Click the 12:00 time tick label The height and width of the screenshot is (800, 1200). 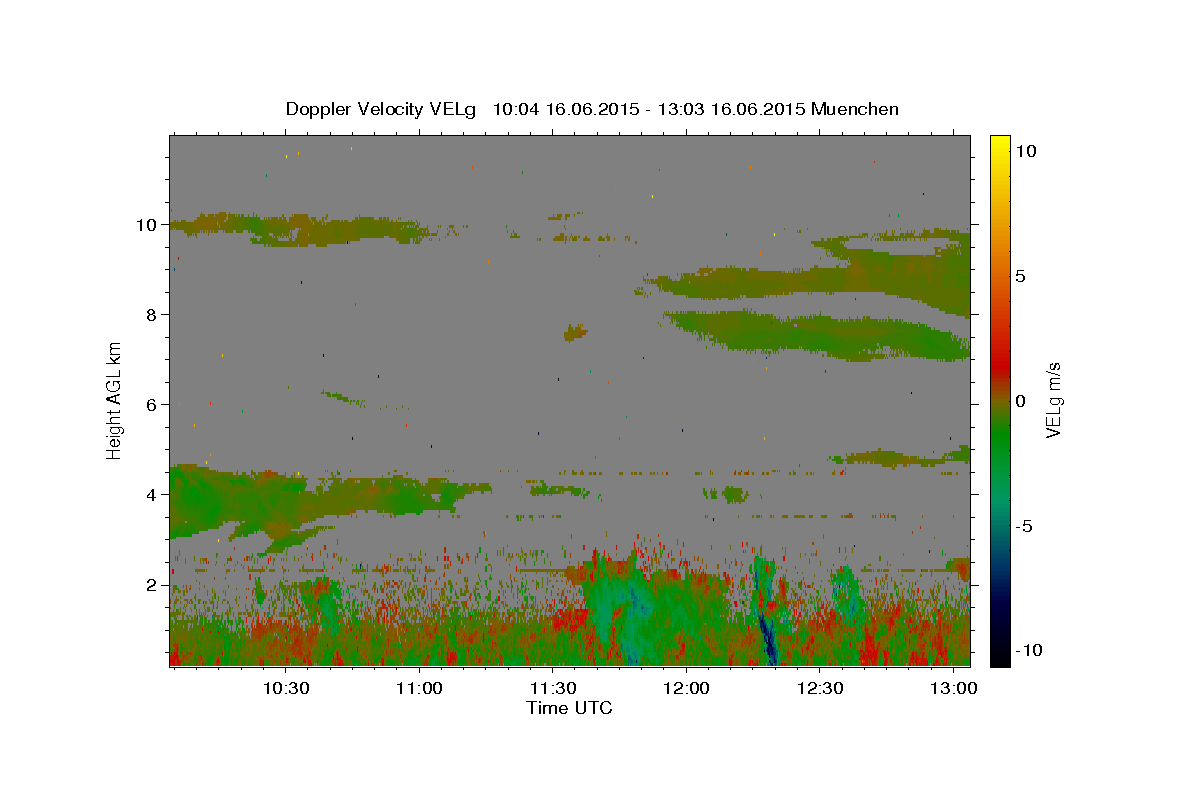[687, 689]
